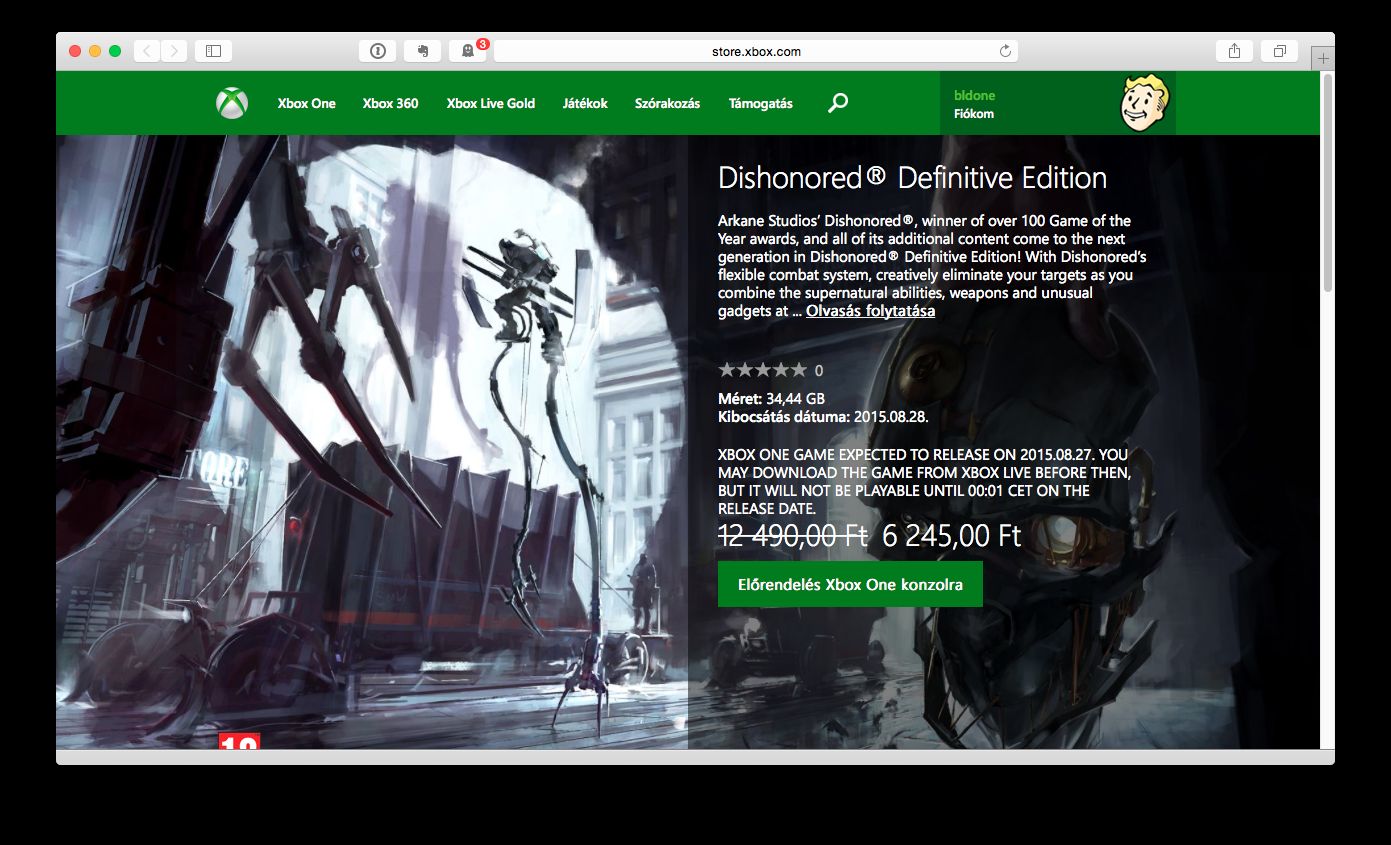Open the Xbox Live Gold menu

tap(491, 103)
